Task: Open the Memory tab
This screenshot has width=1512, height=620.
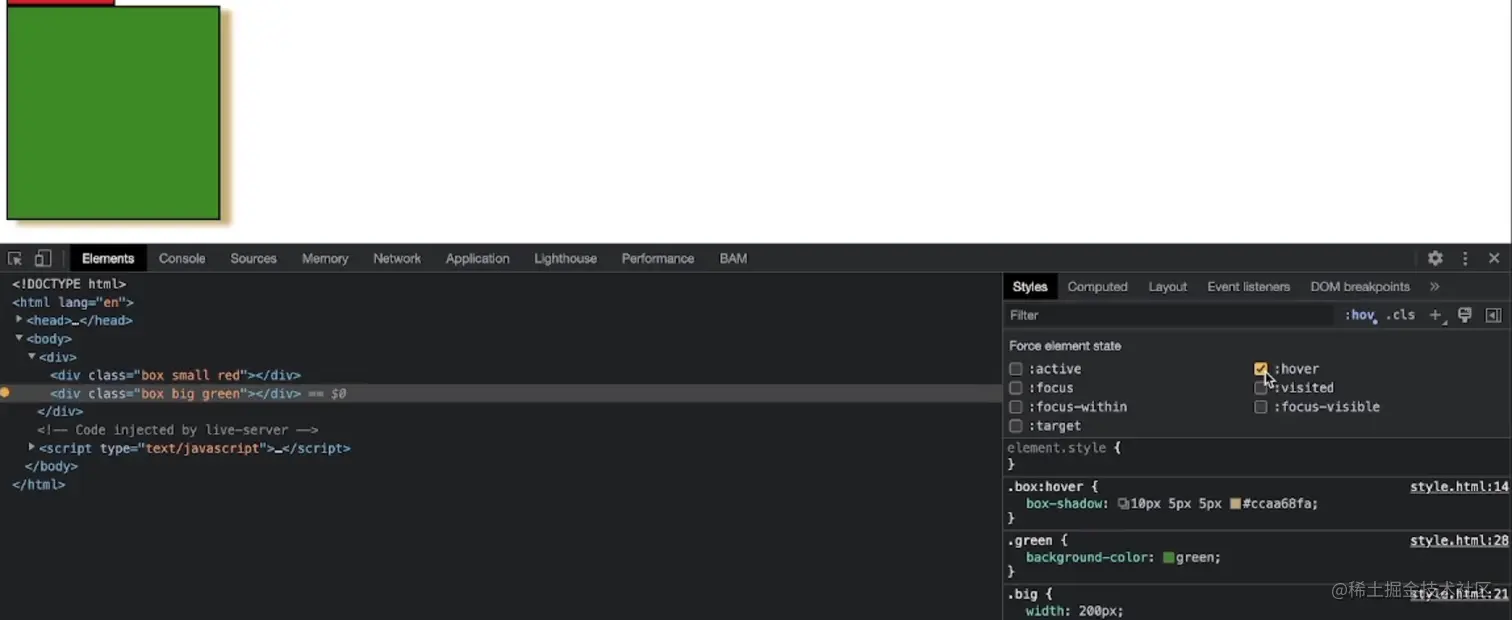Action: (x=325, y=258)
